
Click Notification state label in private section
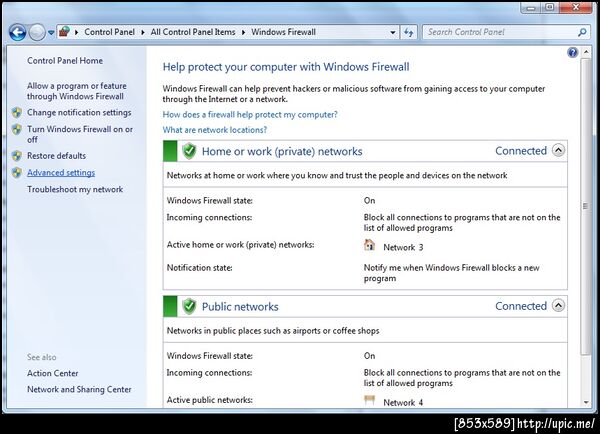pyautogui.click(x=199, y=268)
